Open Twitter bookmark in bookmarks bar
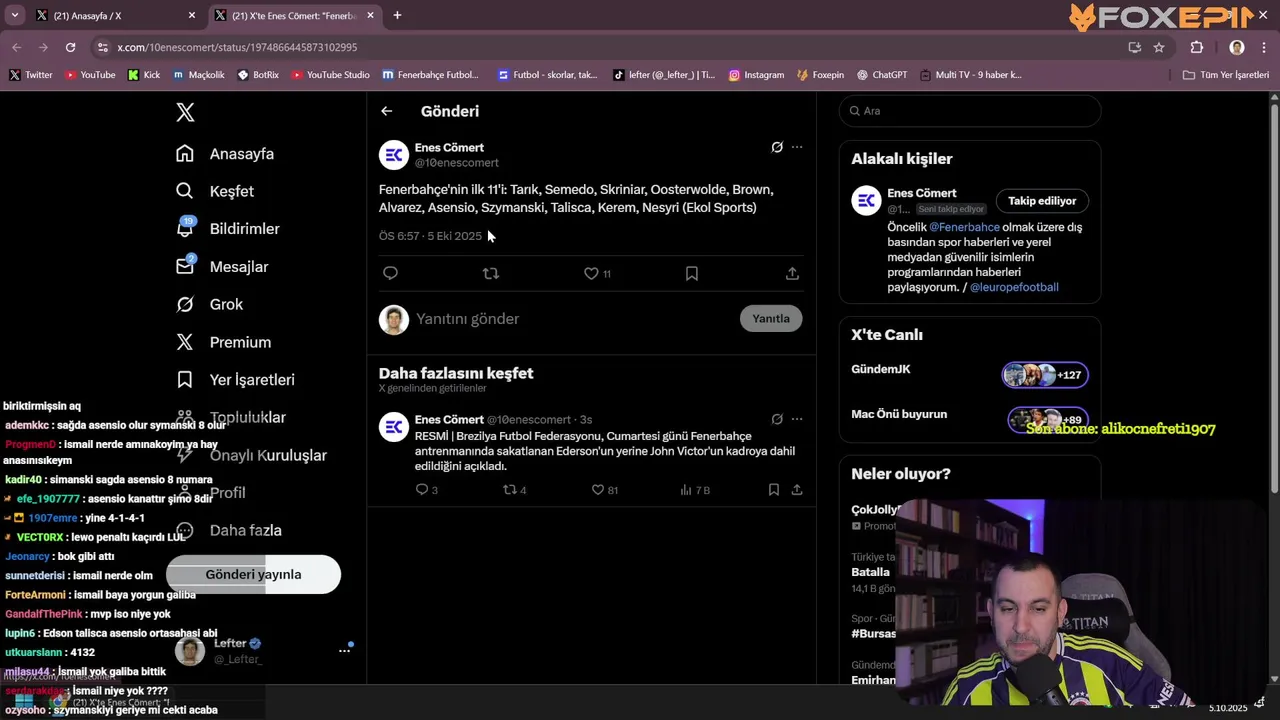This screenshot has width=1280, height=720. click(x=30, y=75)
